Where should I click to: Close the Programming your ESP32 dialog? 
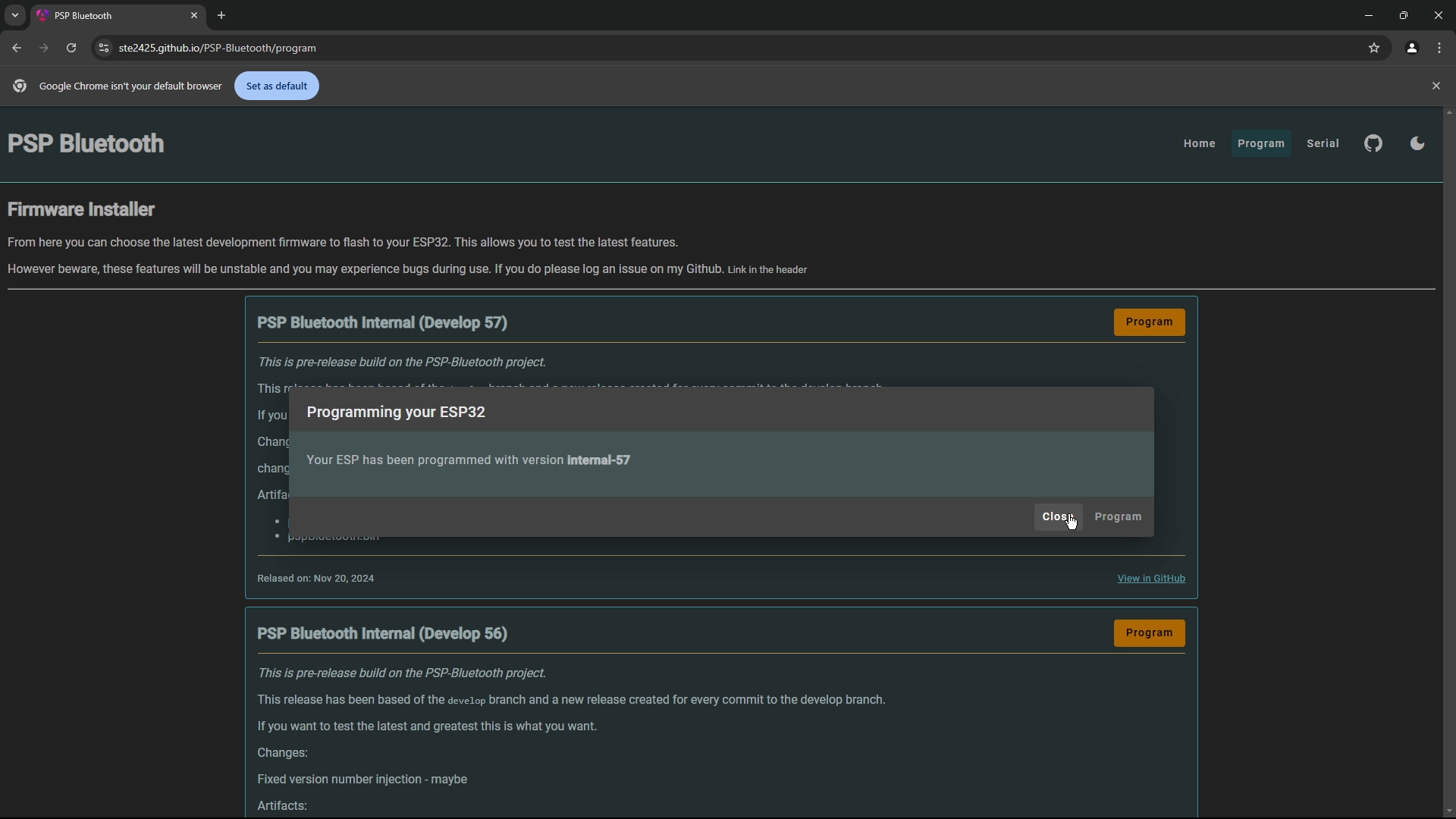(x=1057, y=517)
